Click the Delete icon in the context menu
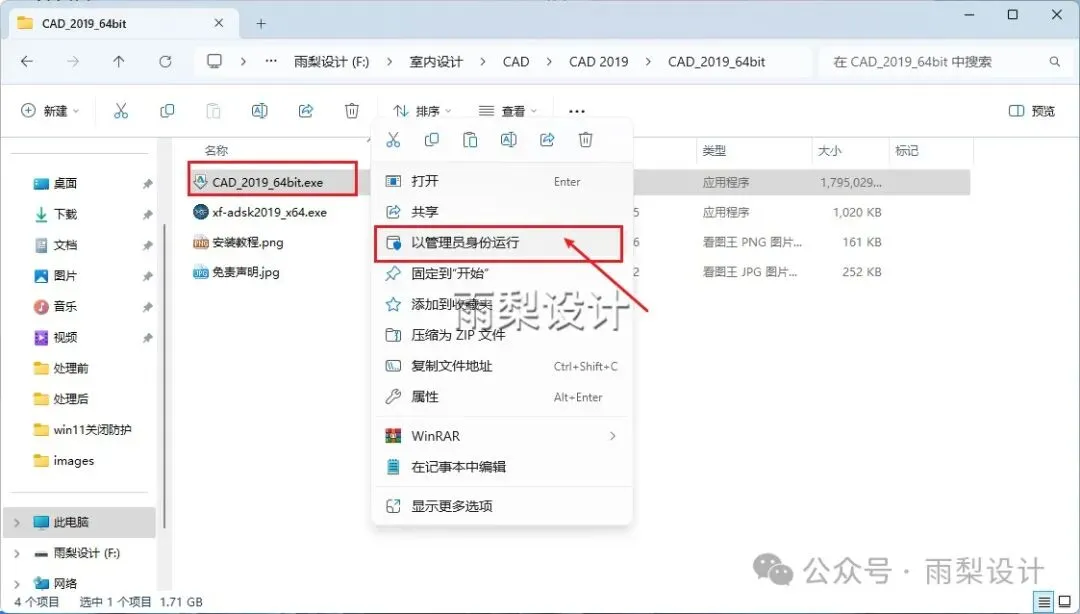Screen dimensions: 1080x614 point(585,140)
